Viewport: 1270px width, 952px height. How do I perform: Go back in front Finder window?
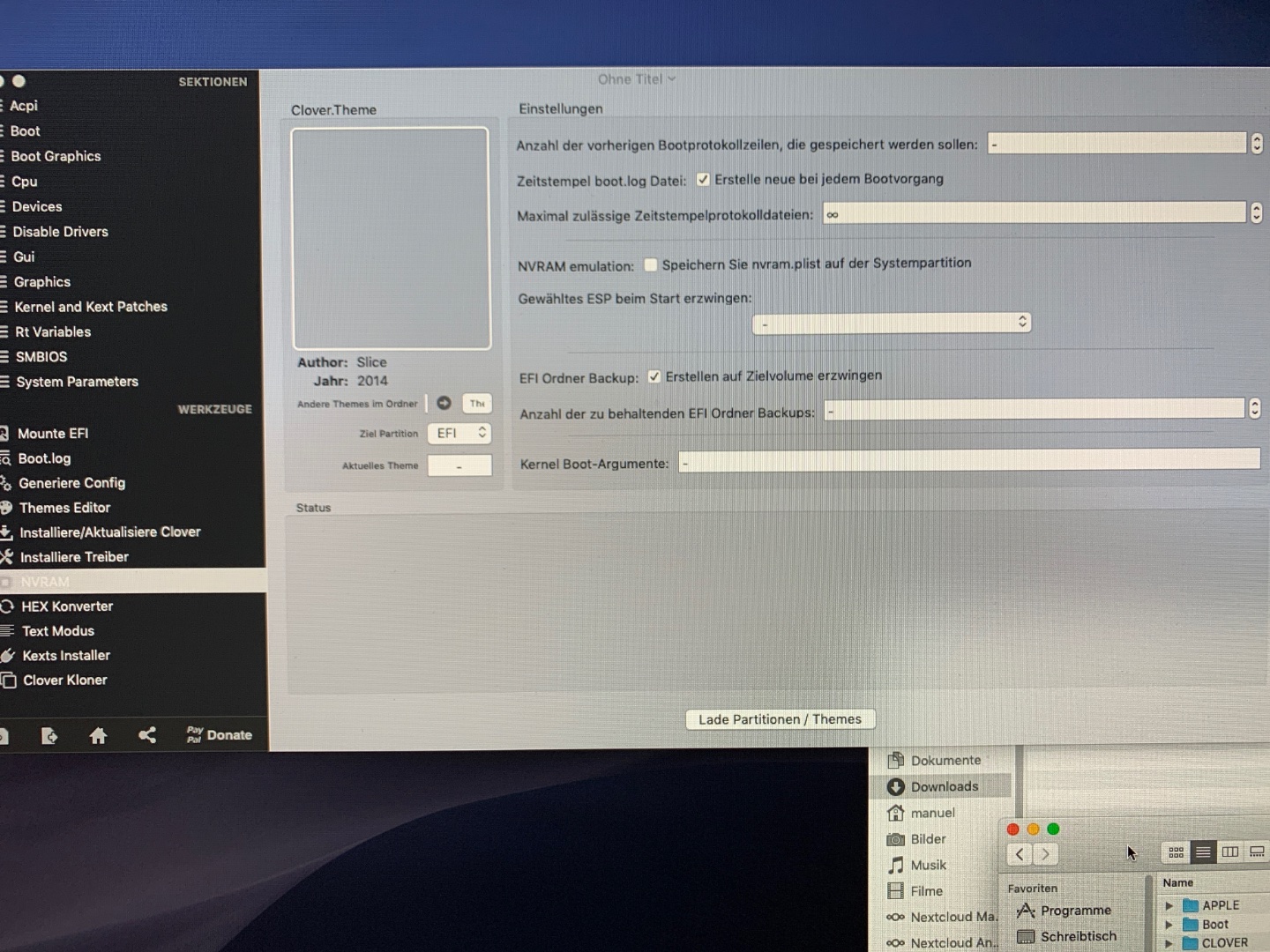coord(1020,854)
